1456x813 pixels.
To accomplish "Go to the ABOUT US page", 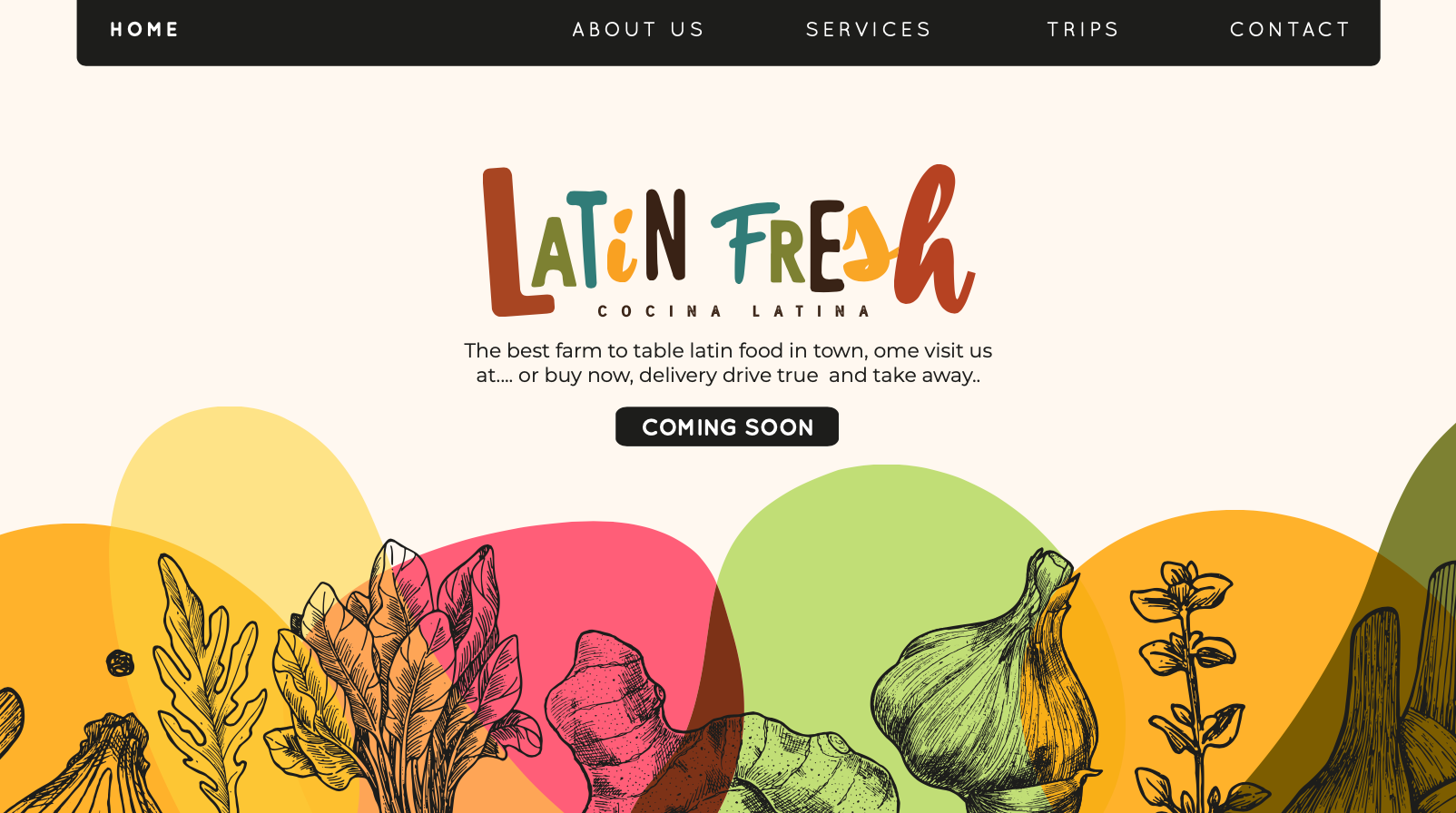I will (x=638, y=29).
